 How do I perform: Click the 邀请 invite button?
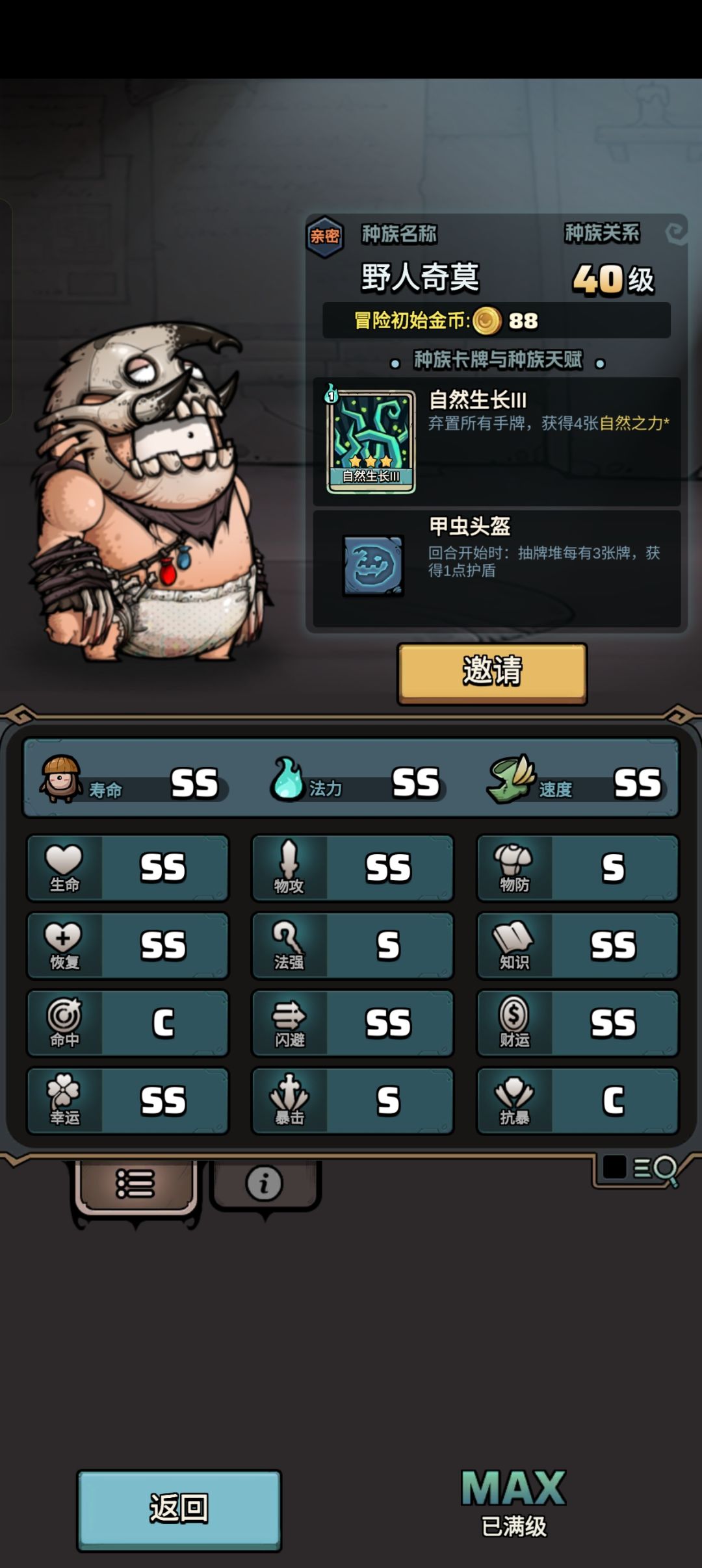(x=492, y=672)
